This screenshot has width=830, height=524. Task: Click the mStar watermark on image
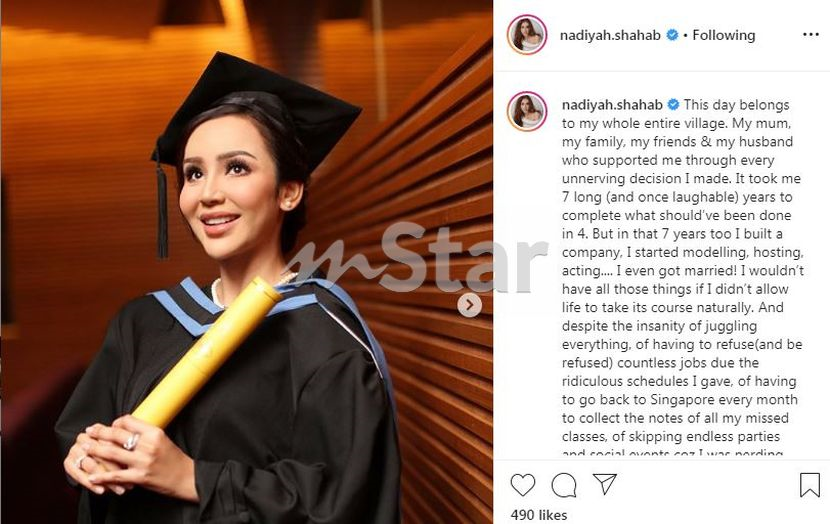(x=418, y=259)
